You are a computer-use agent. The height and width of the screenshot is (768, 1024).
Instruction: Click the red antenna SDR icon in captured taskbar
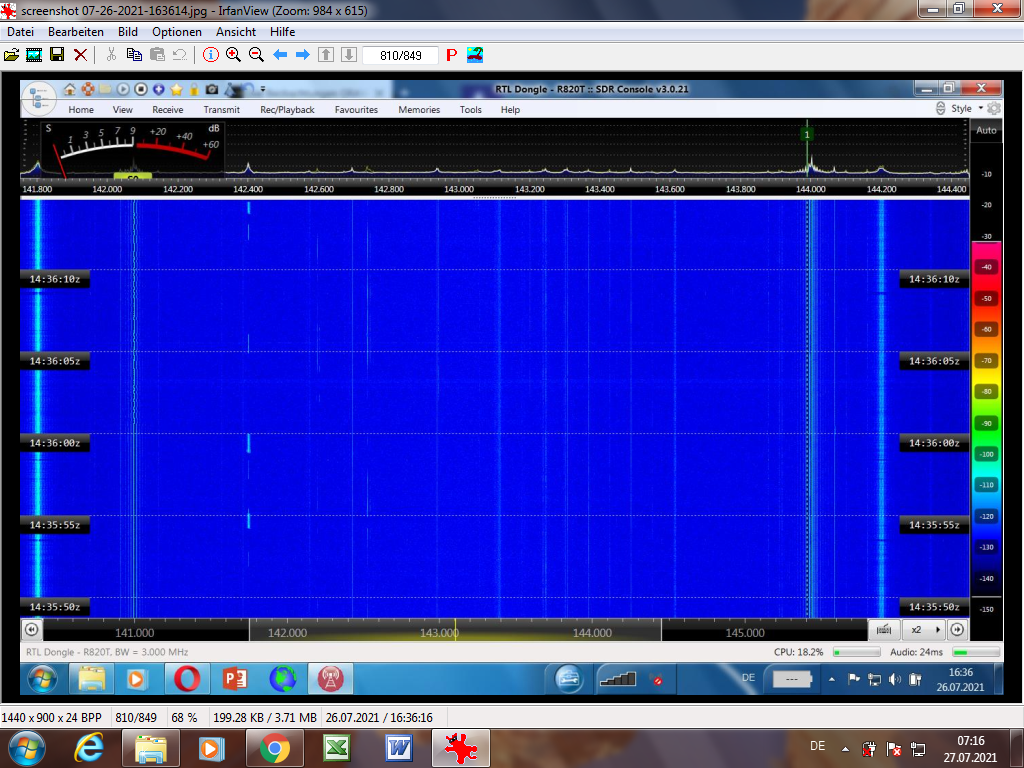pyautogui.click(x=331, y=679)
